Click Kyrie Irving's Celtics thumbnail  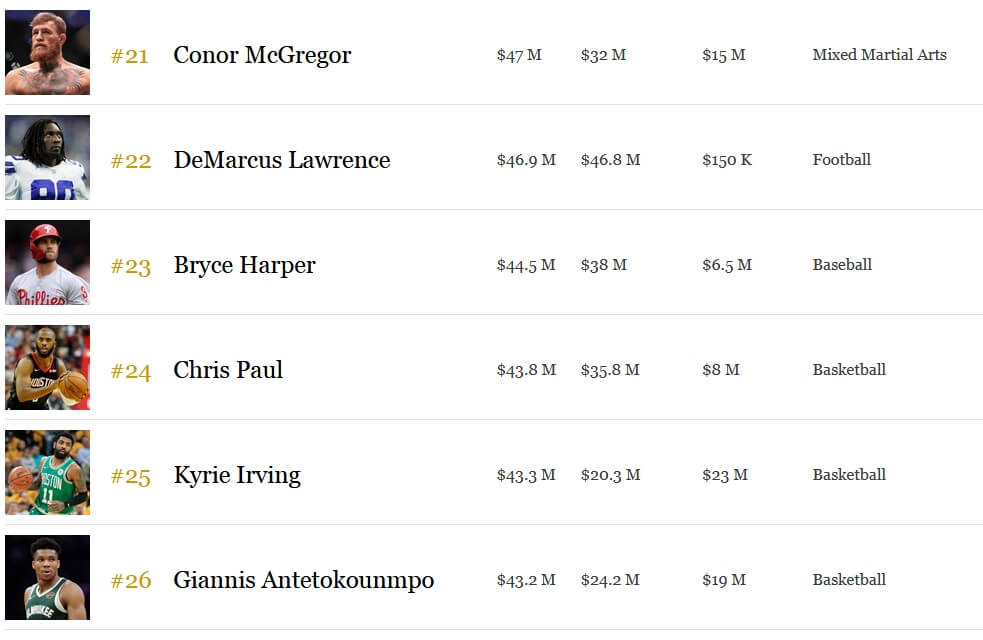pyautogui.click(x=48, y=472)
